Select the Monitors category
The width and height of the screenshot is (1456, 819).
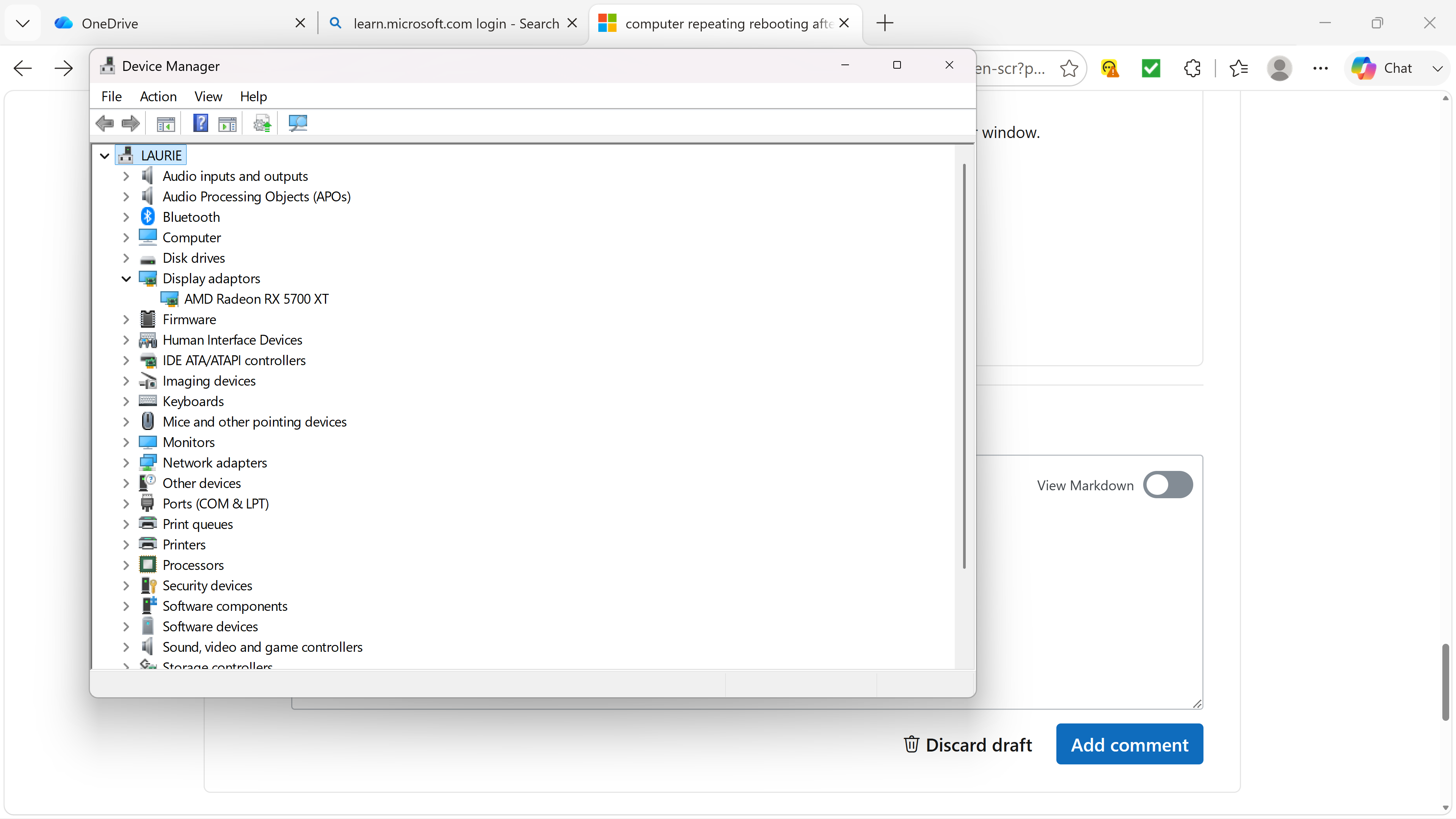[189, 442]
